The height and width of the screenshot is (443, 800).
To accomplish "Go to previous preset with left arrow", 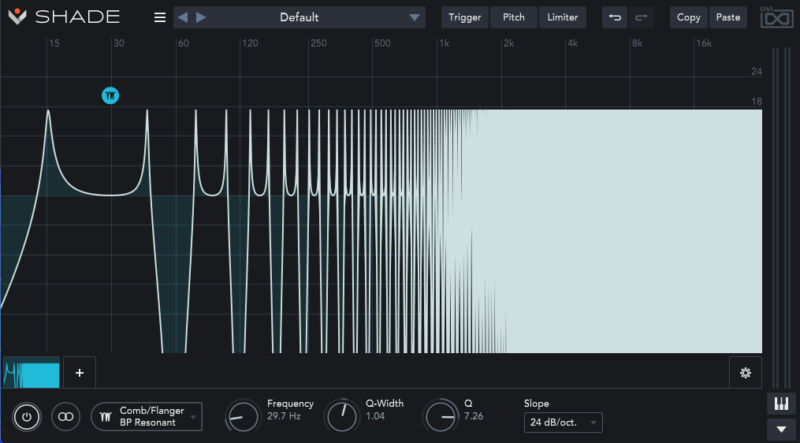I will tap(183, 17).
